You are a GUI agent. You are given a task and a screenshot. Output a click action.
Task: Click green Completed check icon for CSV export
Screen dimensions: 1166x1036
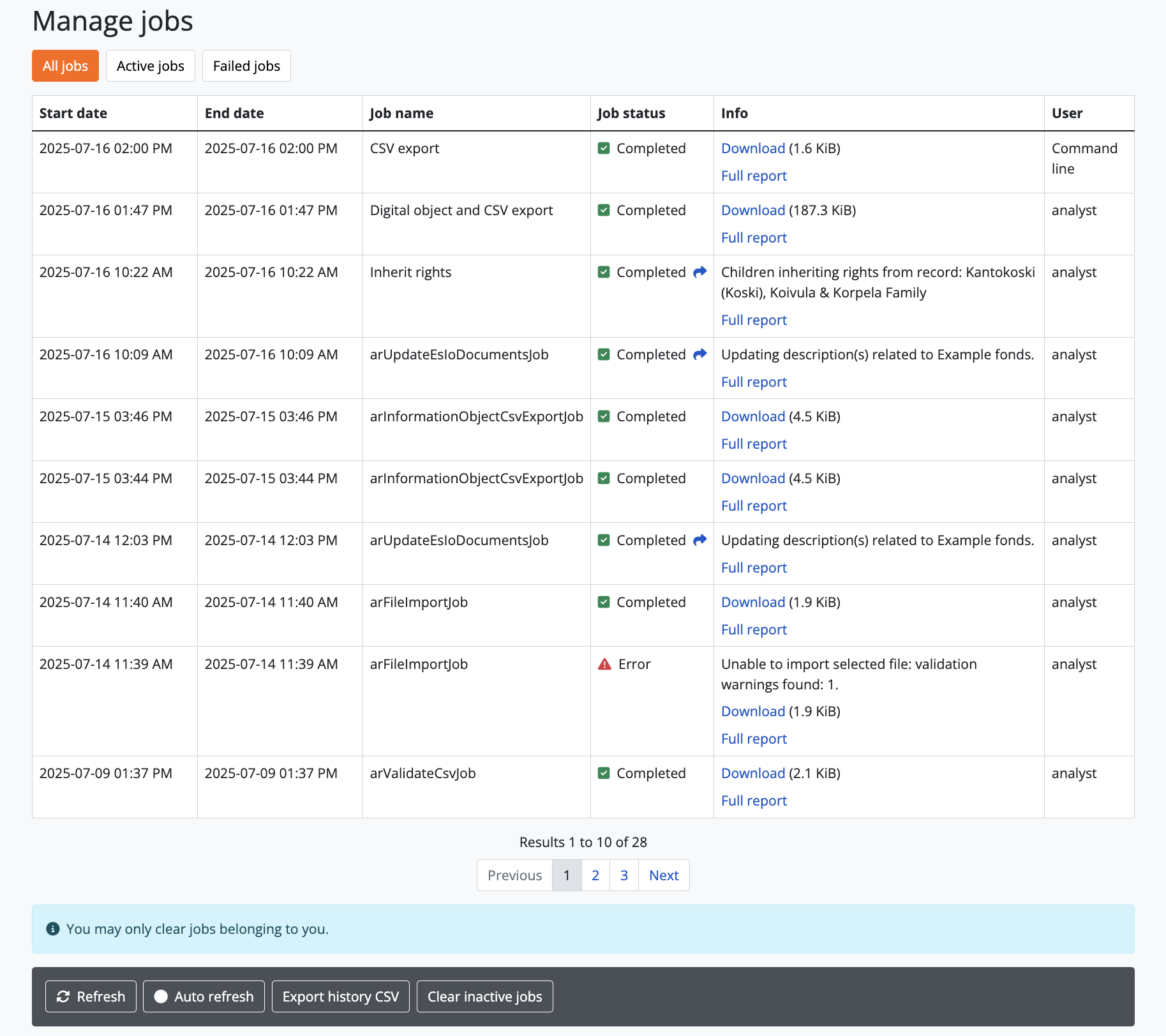click(604, 149)
